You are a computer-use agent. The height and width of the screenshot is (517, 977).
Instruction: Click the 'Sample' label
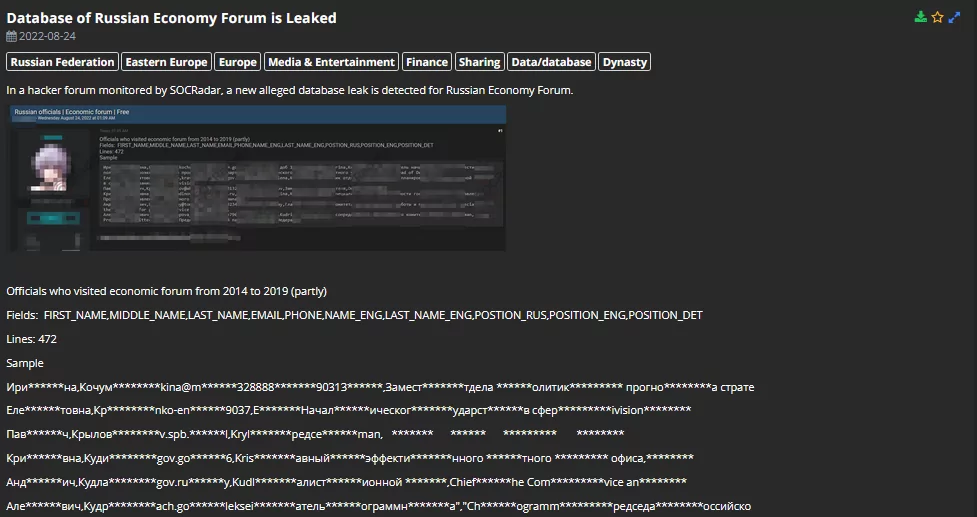point(25,363)
